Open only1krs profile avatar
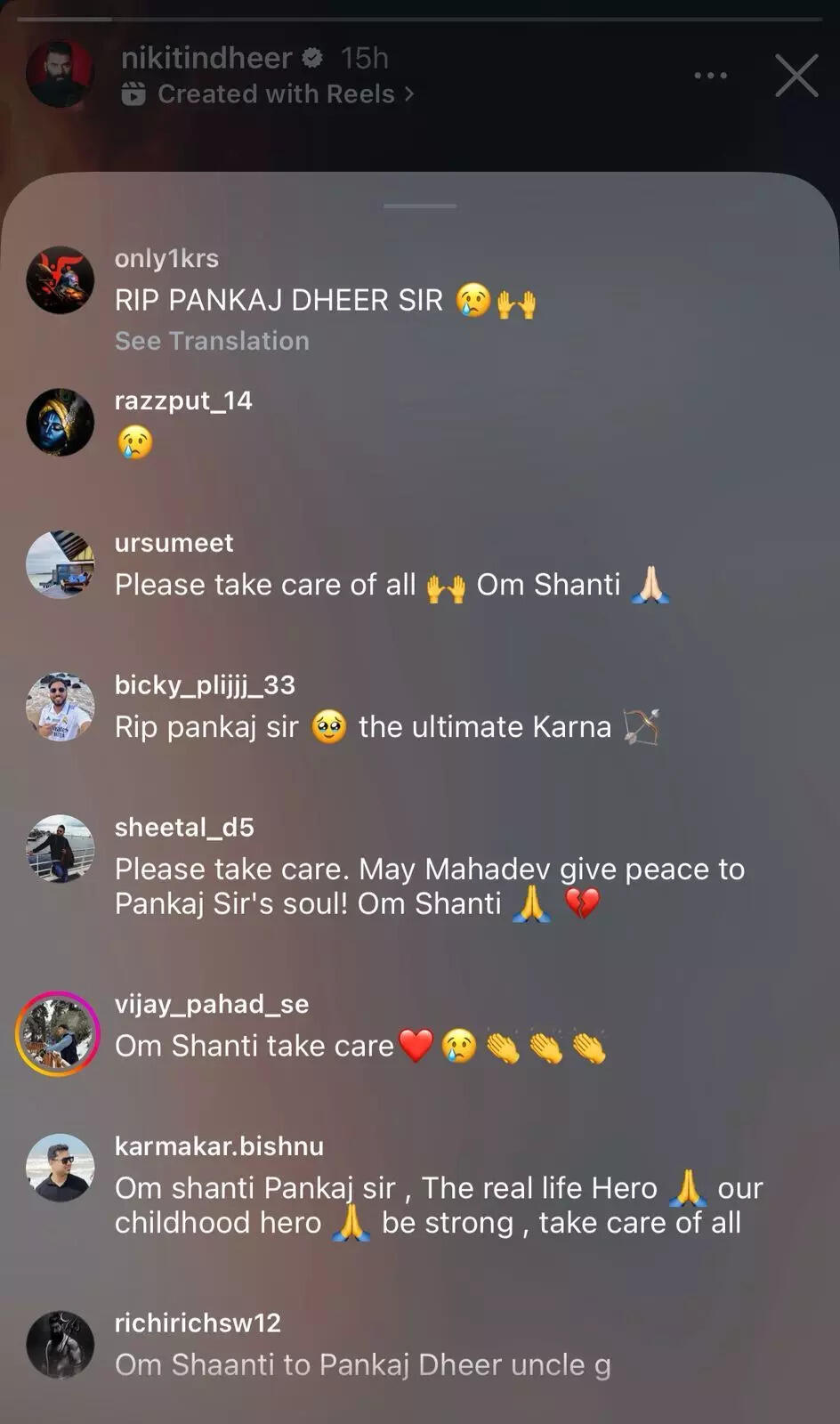The height and width of the screenshot is (1424, 840). coord(60,280)
